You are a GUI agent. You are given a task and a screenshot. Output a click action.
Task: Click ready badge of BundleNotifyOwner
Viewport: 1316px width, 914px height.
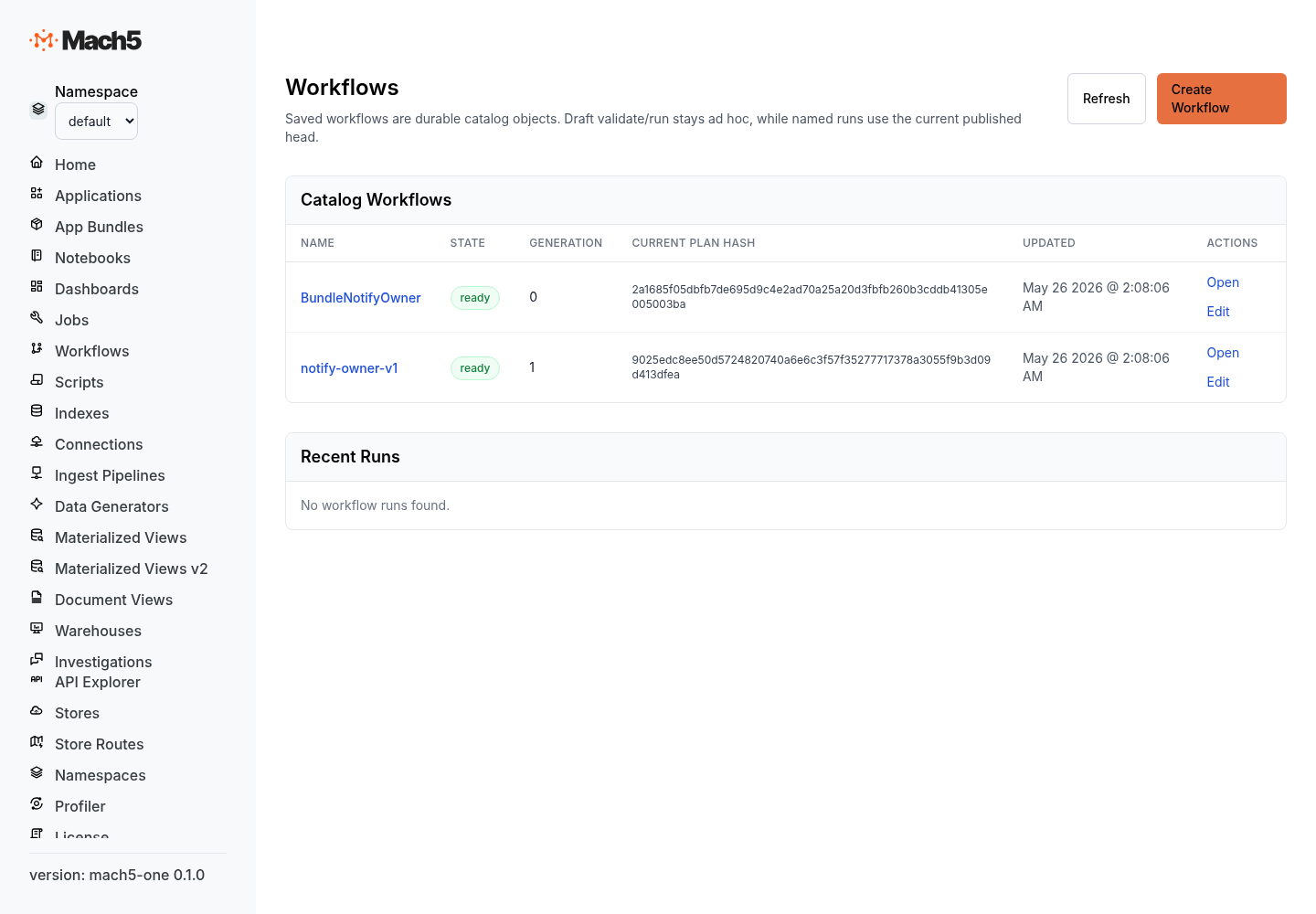[x=475, y=298]
